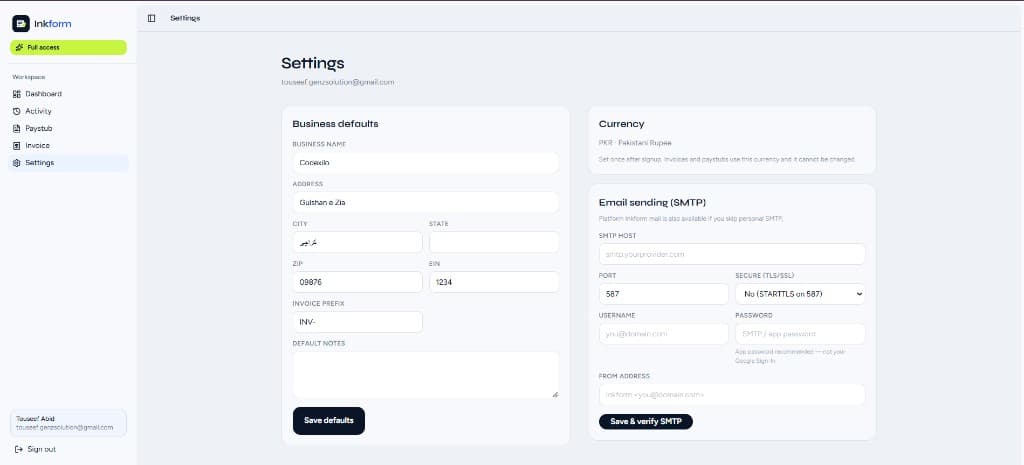The image size is (1024, 465).
Task: Click the PKR - Pakistani Rupee text
Action: click(x=635, y=142)
